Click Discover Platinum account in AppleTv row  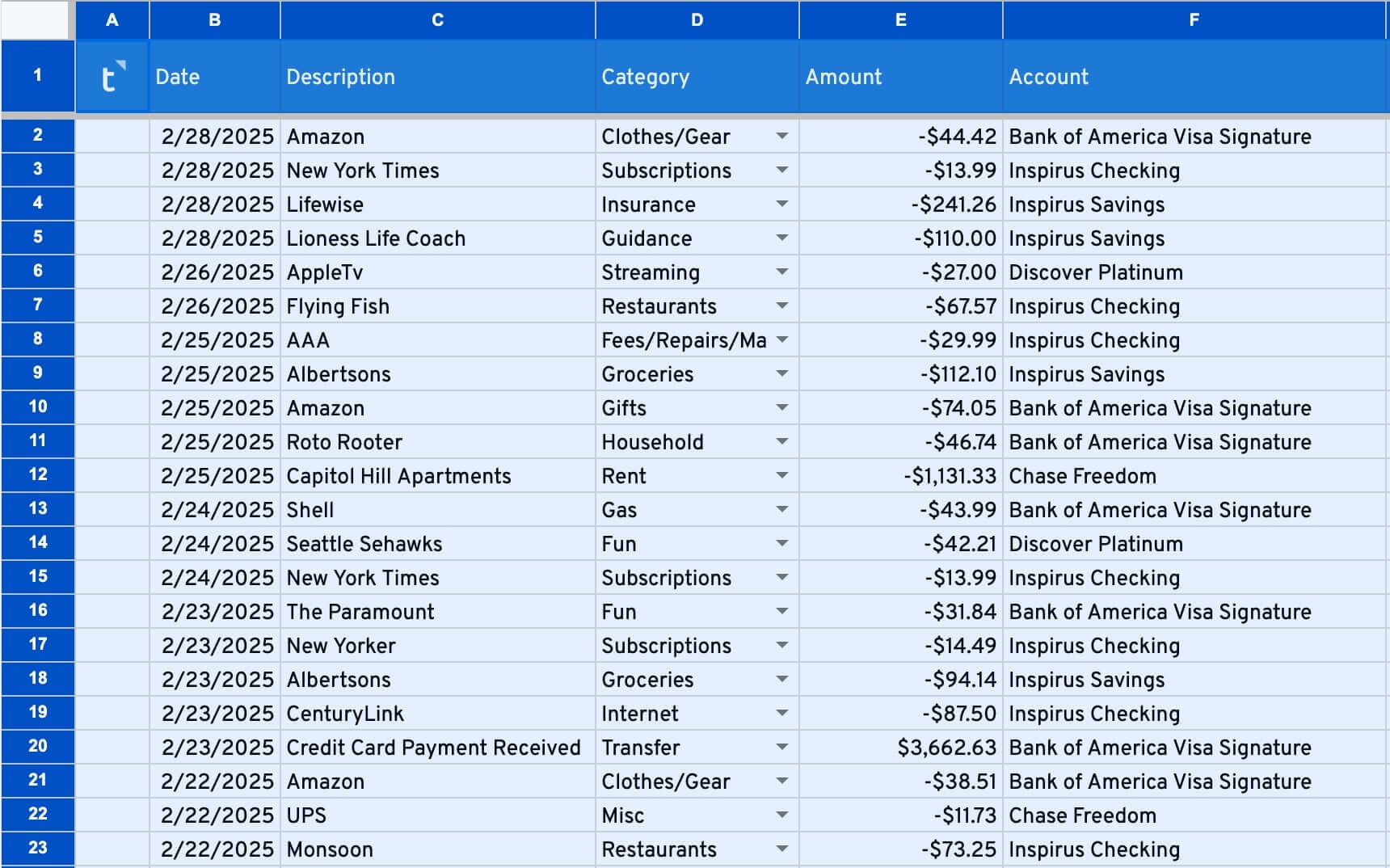point(1194,272)
